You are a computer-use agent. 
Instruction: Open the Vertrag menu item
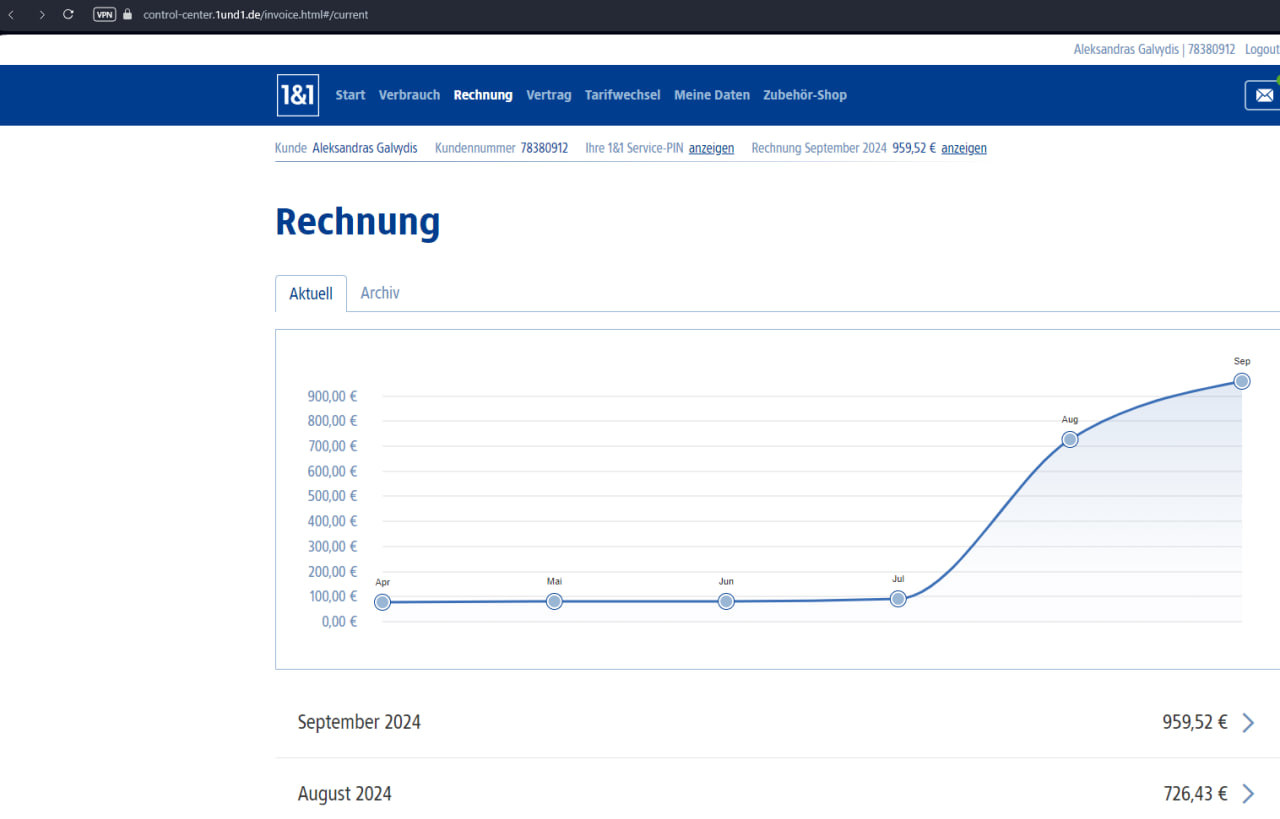549,95
